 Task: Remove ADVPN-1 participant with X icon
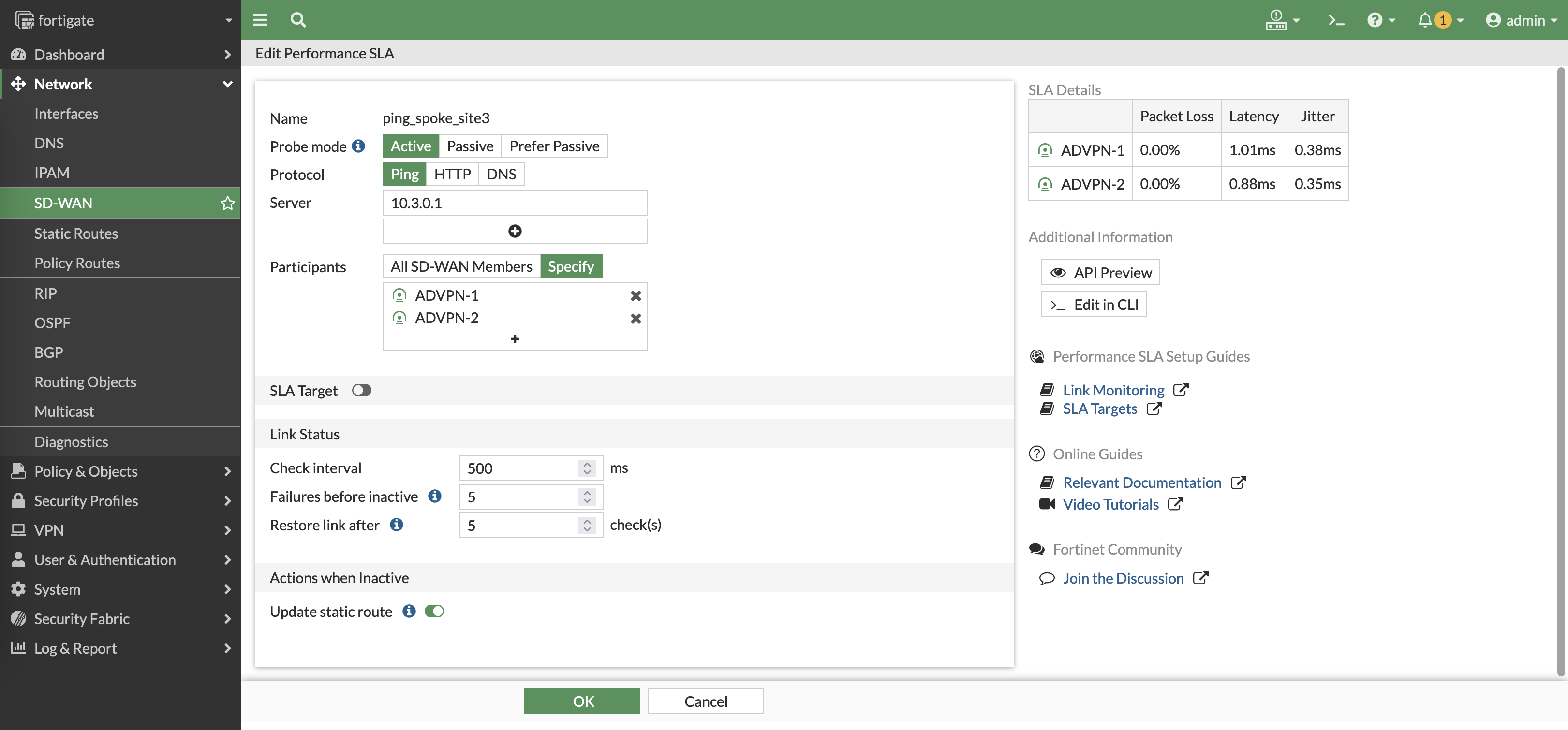click(x=636, y=296)
